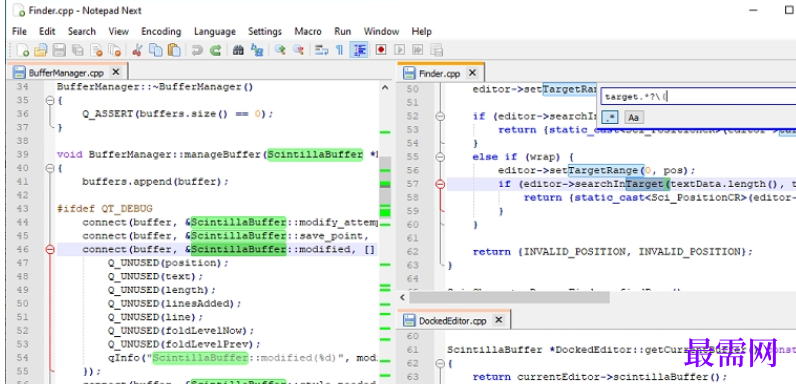The image size is (796, 384).
Task: Collapse the fold at line 40 in BufferManager.cpp
Action: 50,168
